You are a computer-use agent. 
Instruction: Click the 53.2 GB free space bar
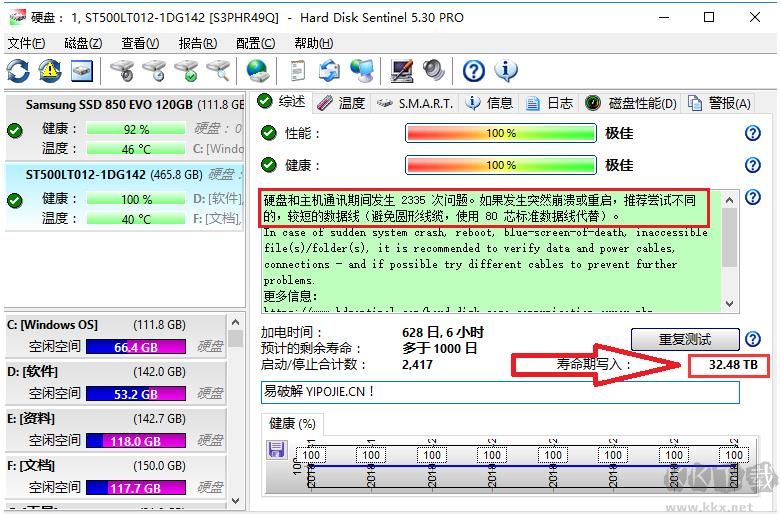[x=136, y=394]
